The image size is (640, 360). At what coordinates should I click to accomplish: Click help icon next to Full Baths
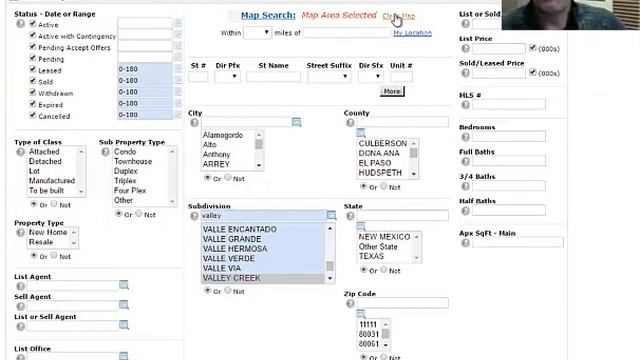point(465,162)
